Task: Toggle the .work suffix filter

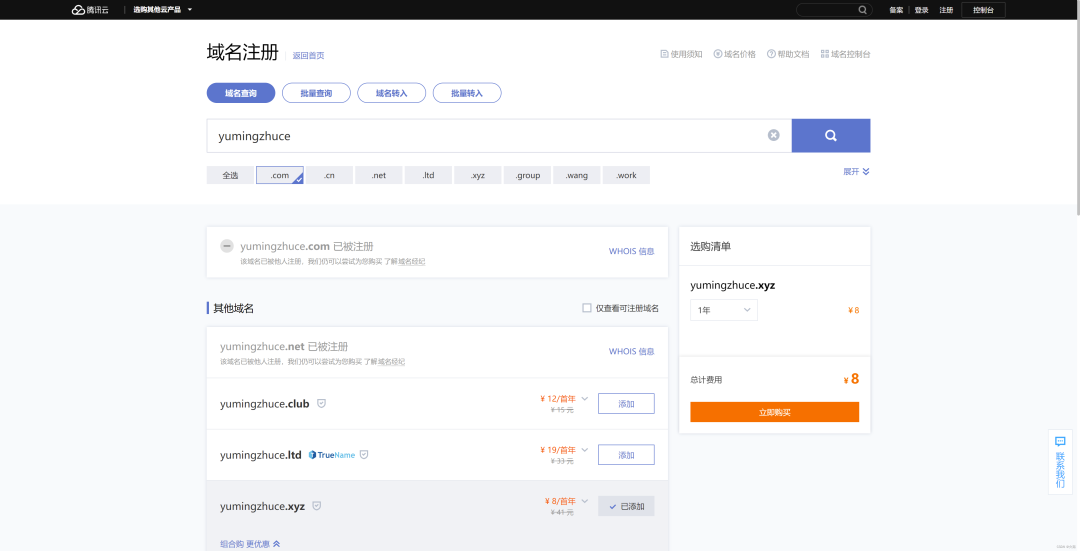Action: 627,175
